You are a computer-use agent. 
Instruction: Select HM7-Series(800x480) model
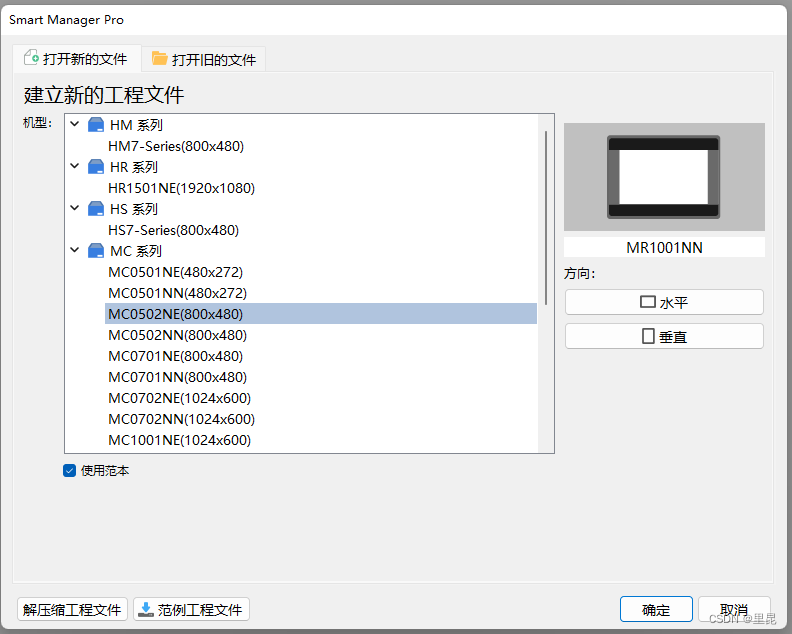click(x=176, y=146)
